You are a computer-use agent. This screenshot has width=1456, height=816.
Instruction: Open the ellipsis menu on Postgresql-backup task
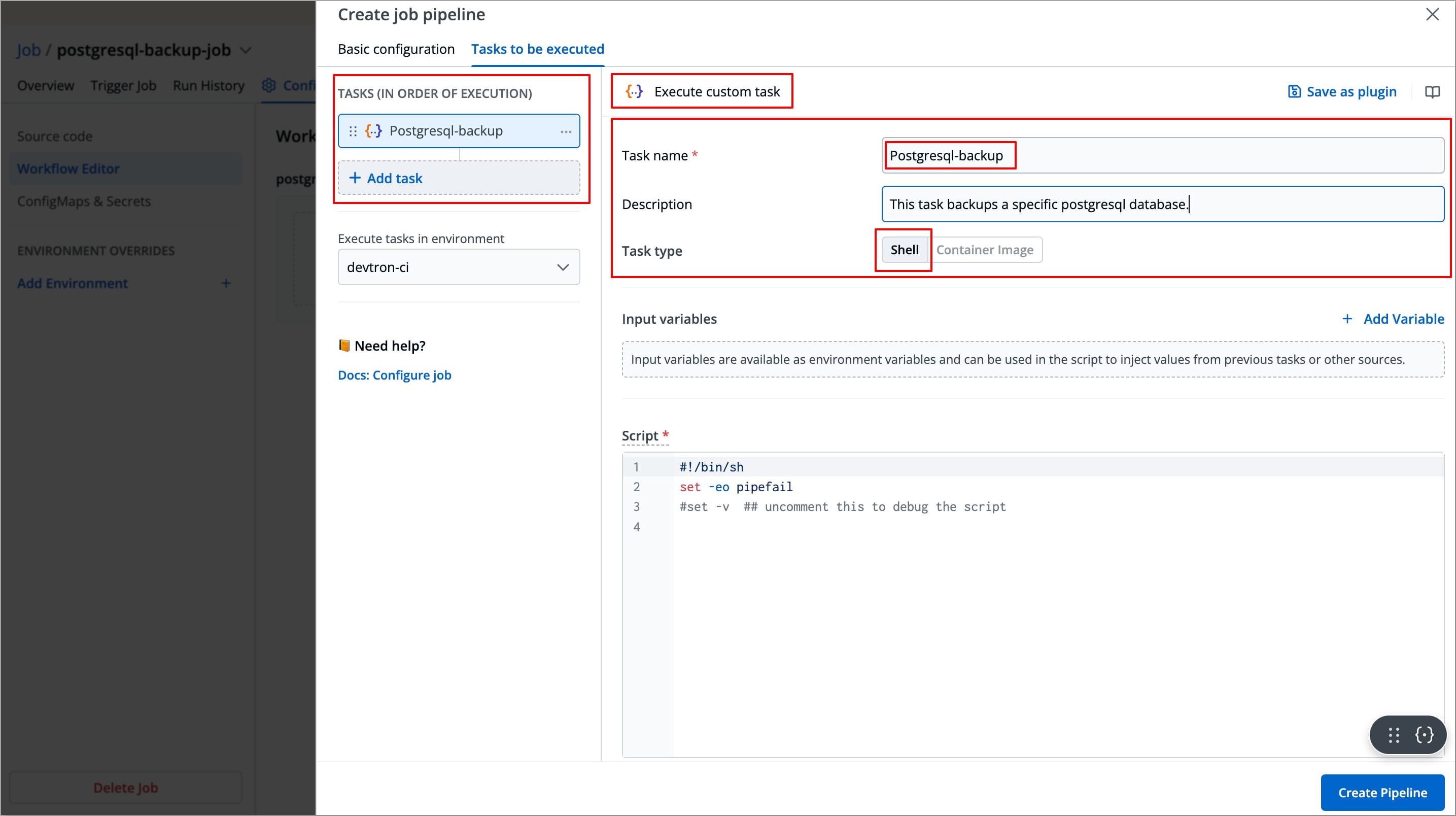point(566,130)
